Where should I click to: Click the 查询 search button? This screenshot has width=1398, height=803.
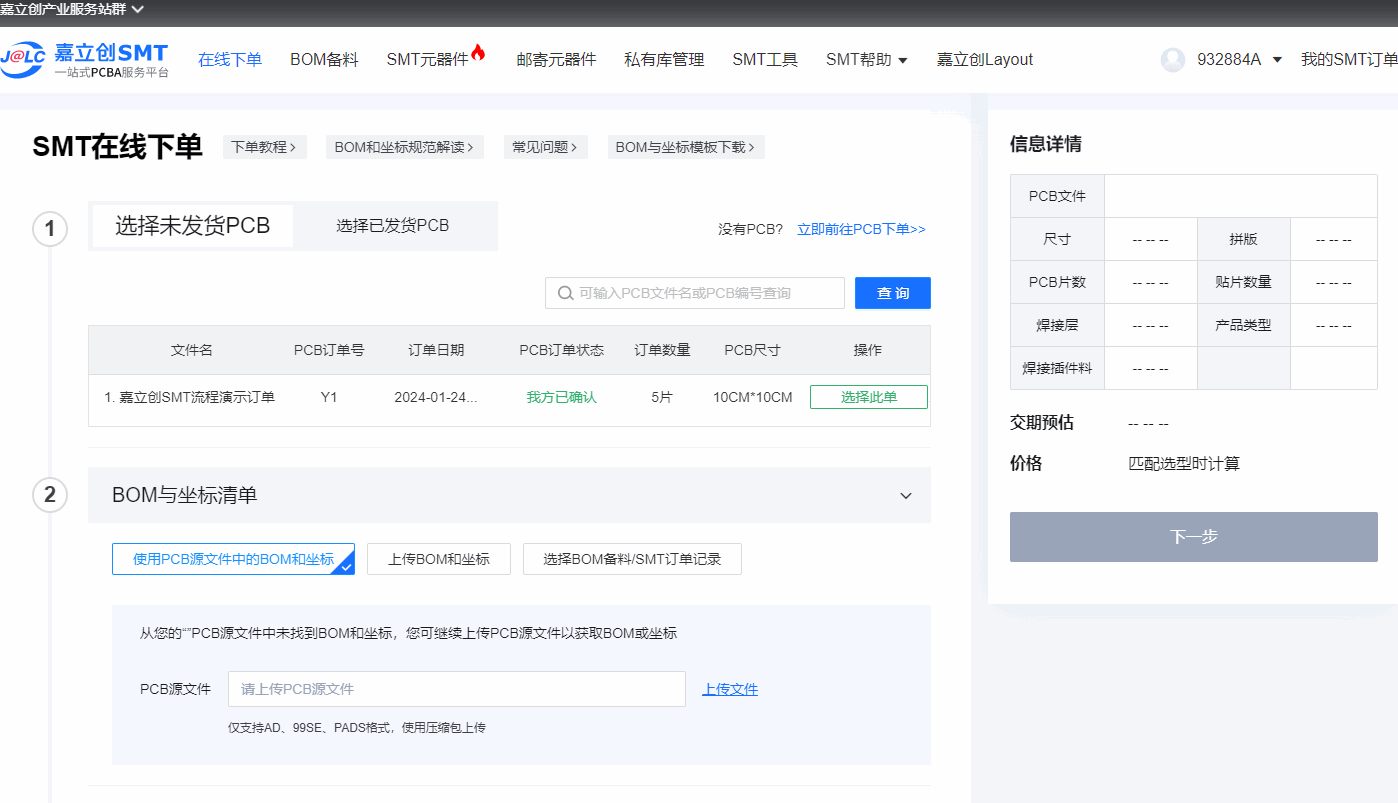click(x=893, y=293)
